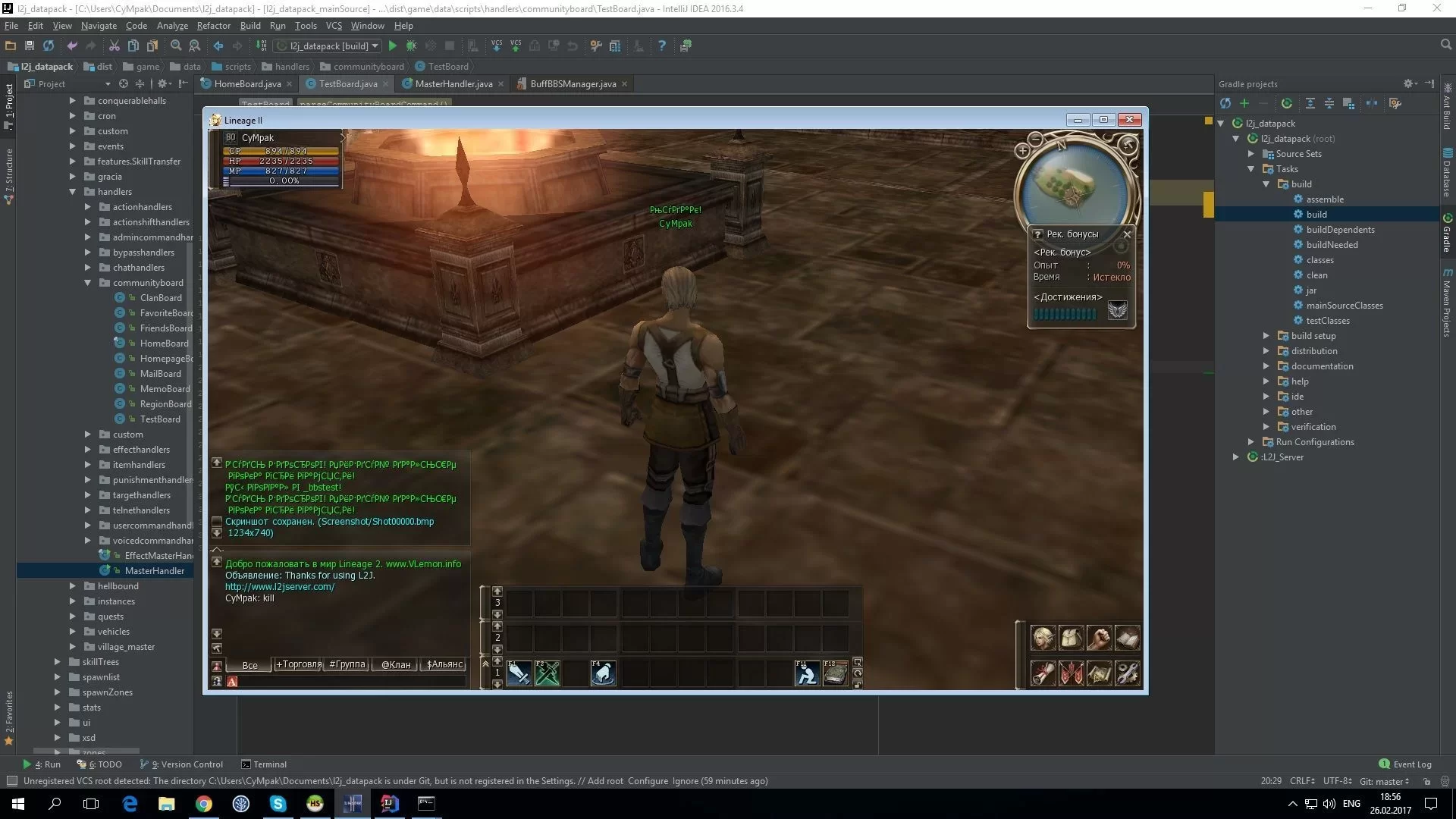This screenshot has height=819, width=1456.
Task: Collapse the communityboard folder in the Project tree
Action: 87,283
